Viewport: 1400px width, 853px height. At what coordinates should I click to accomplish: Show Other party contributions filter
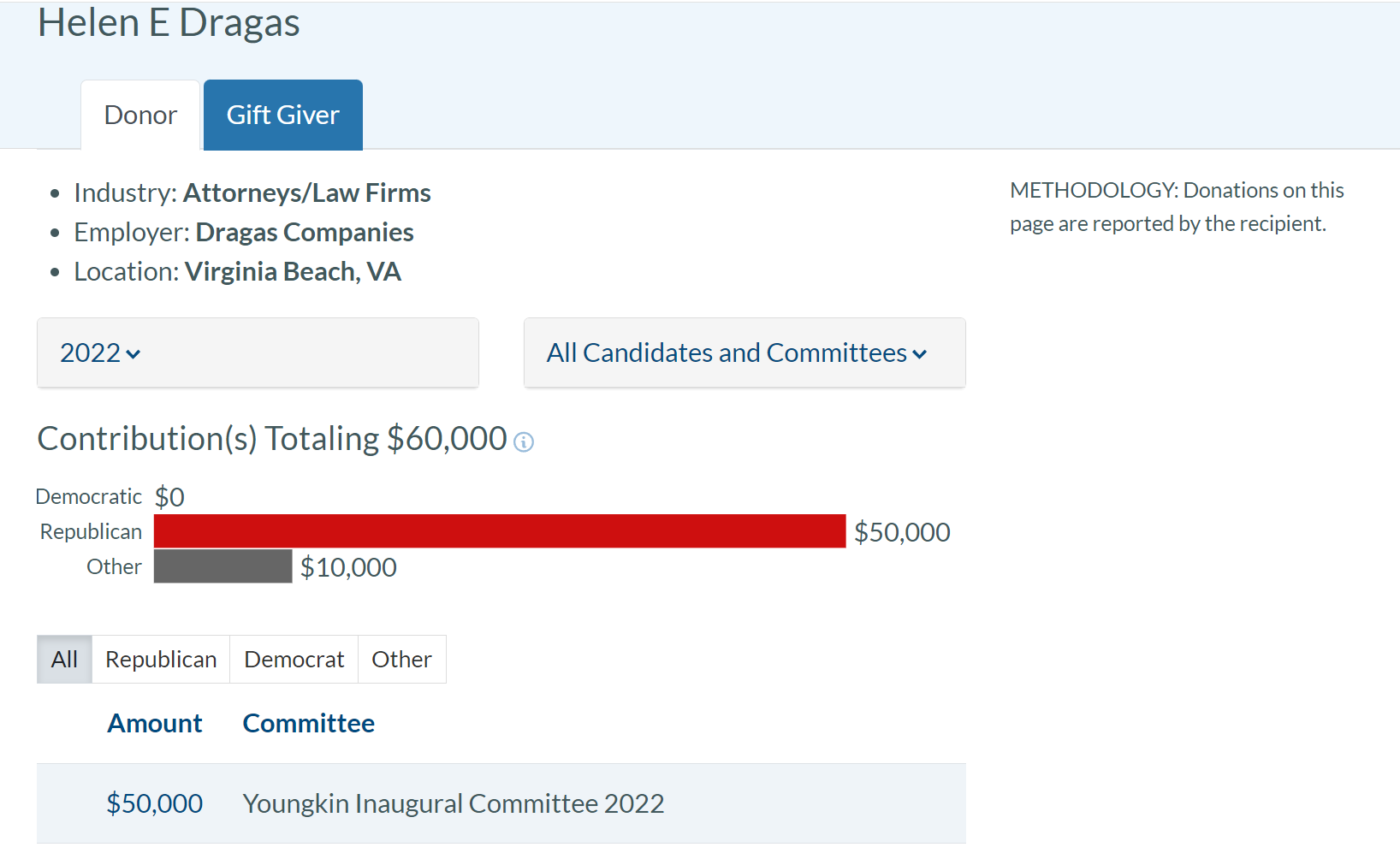(401, 659)
